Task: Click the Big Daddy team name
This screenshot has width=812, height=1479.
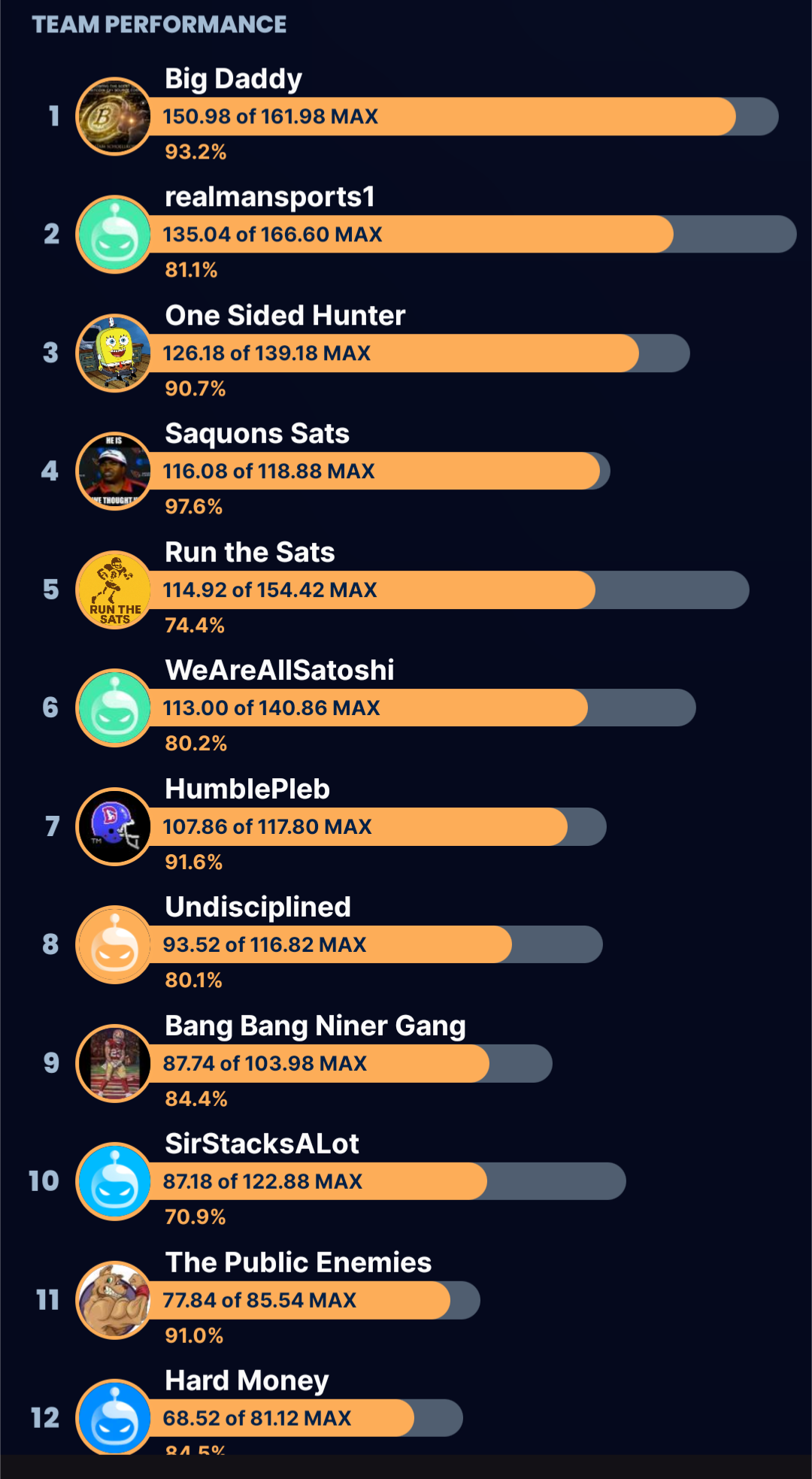Action: 233,79
